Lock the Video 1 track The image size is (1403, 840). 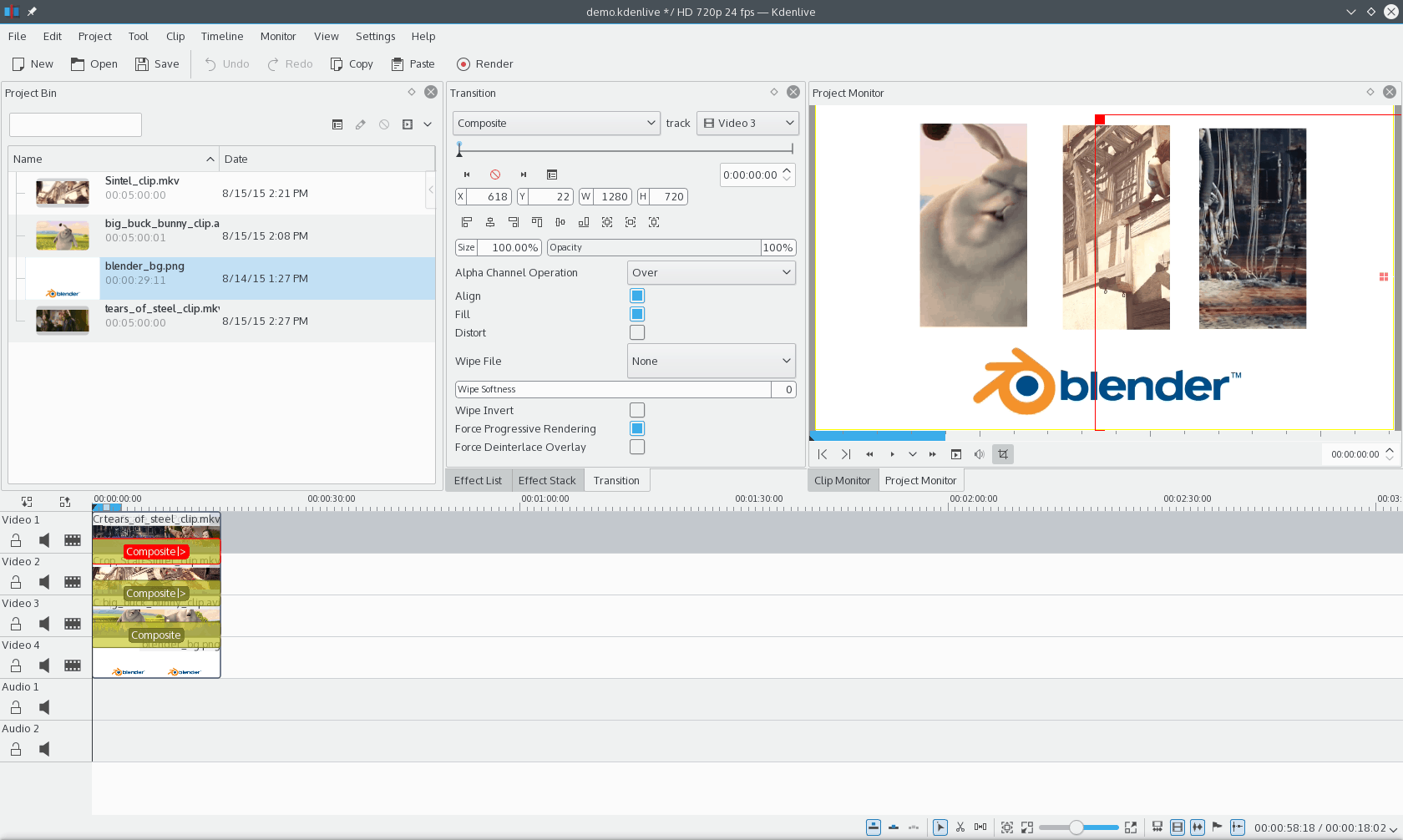point(16,540)
